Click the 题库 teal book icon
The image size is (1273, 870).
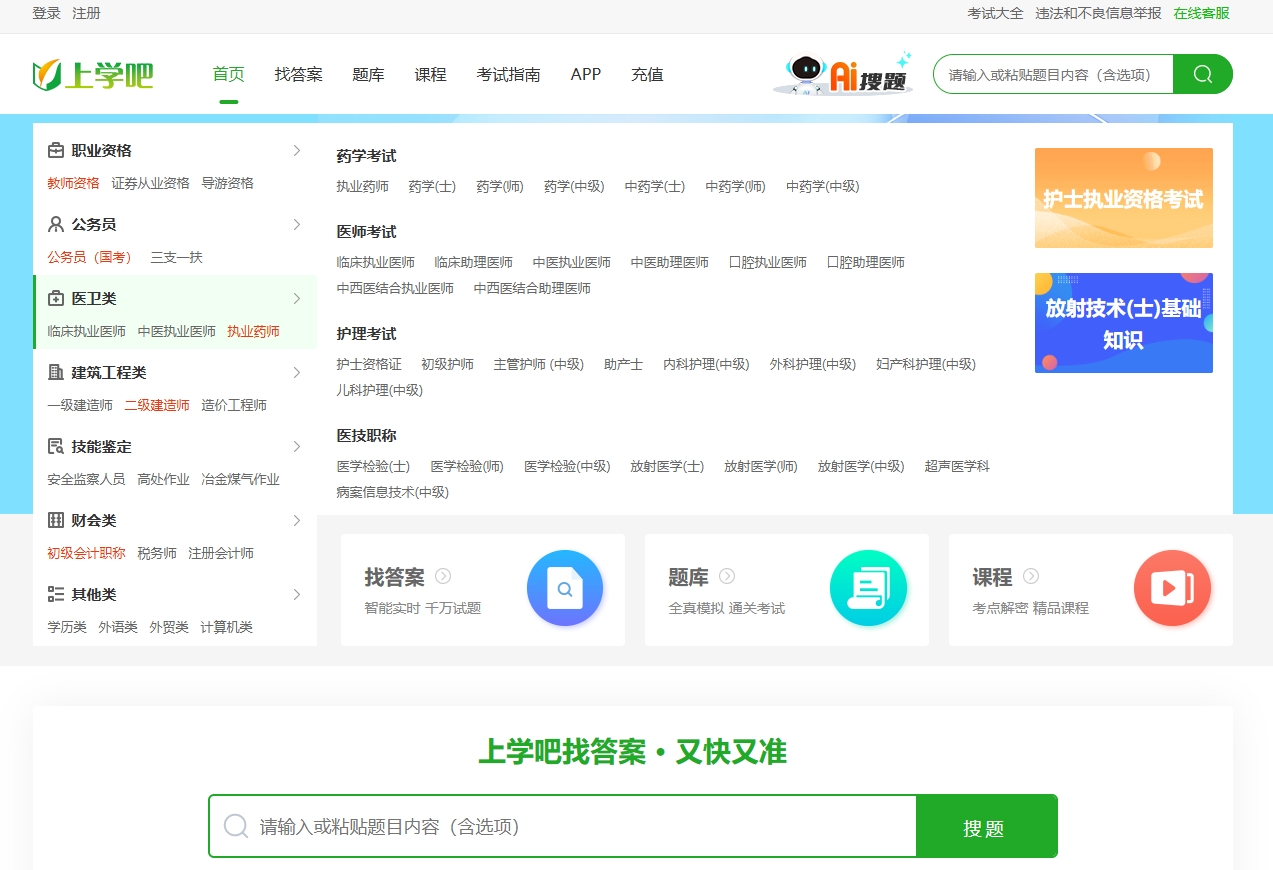tap(868, 589)
